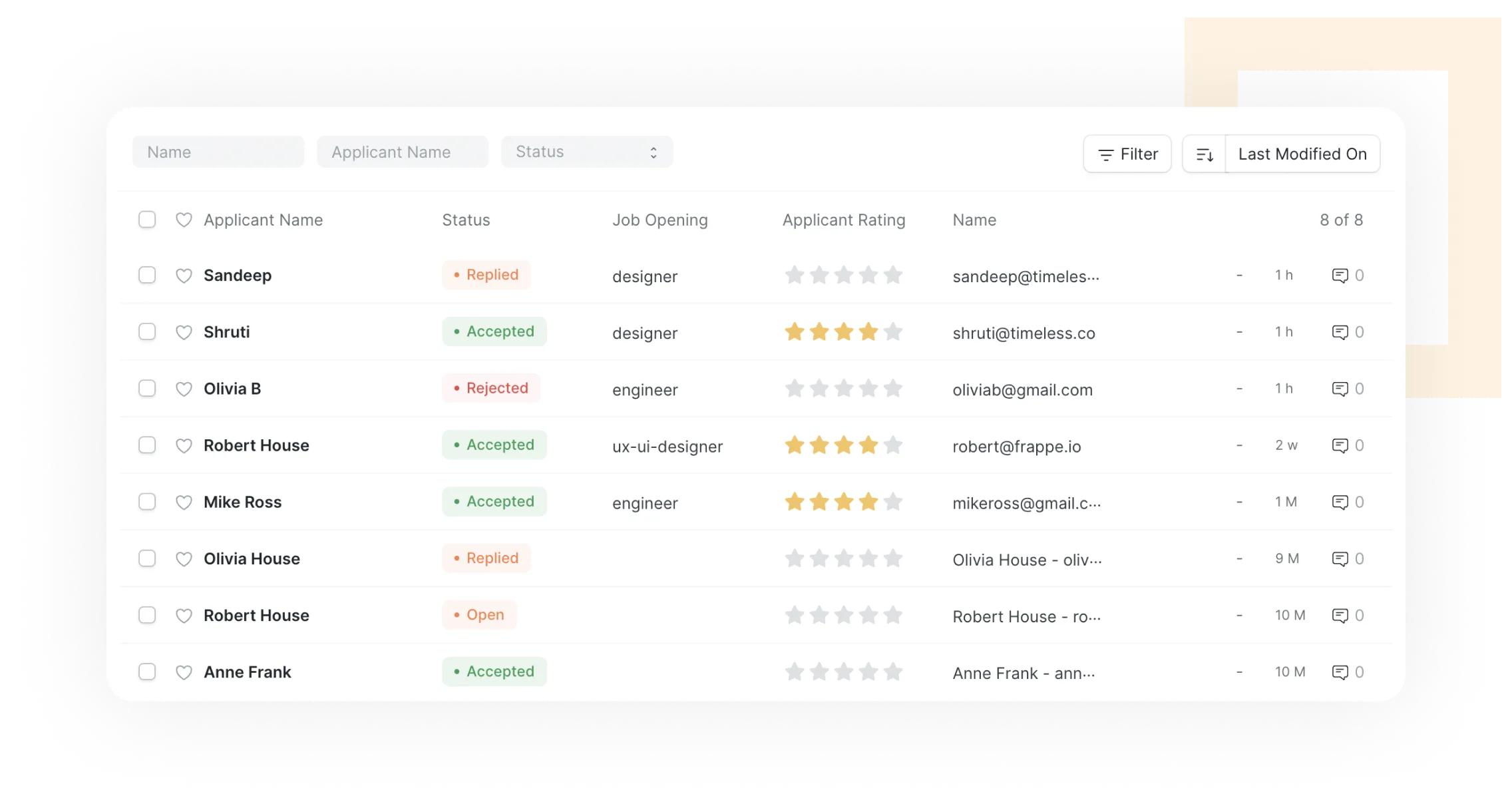Focus the Applicant Name filter field
Screen dimensions: 1512x808
[x=402, y=152]
